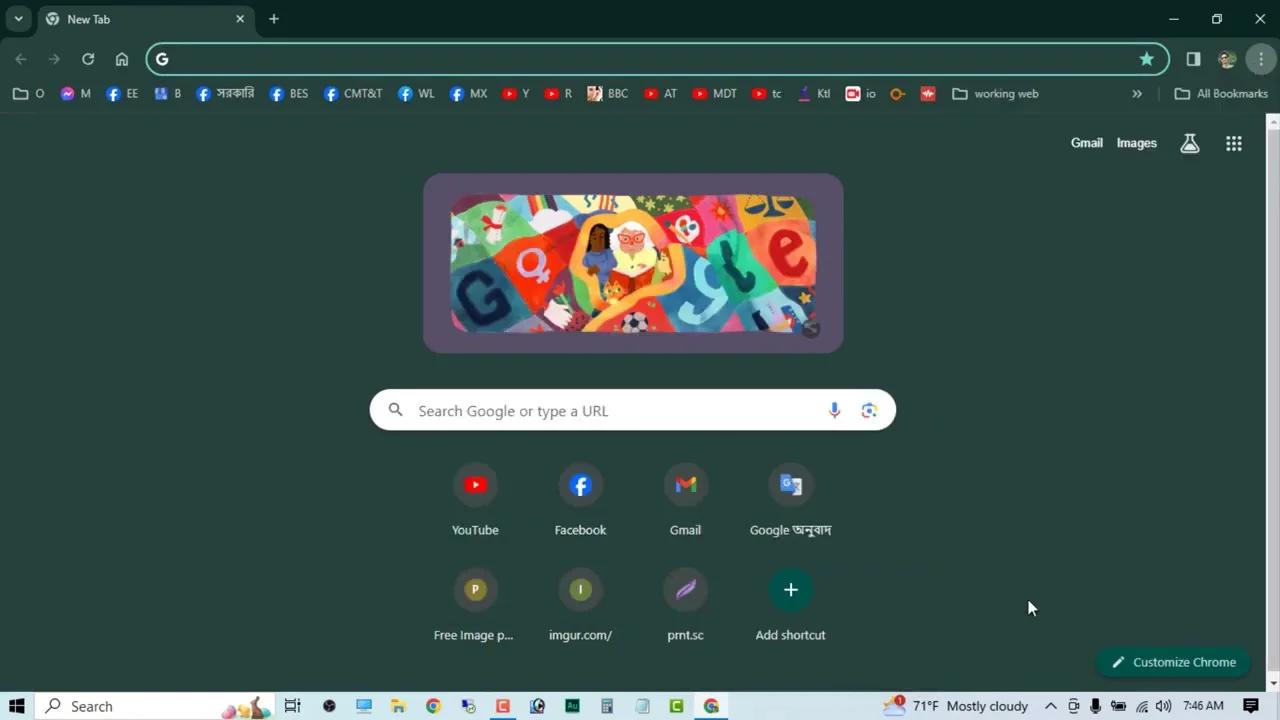Viewport: 1280px width, 720px height.
Task: Open Search Labs beaker icon
Action: [1189, 143]
